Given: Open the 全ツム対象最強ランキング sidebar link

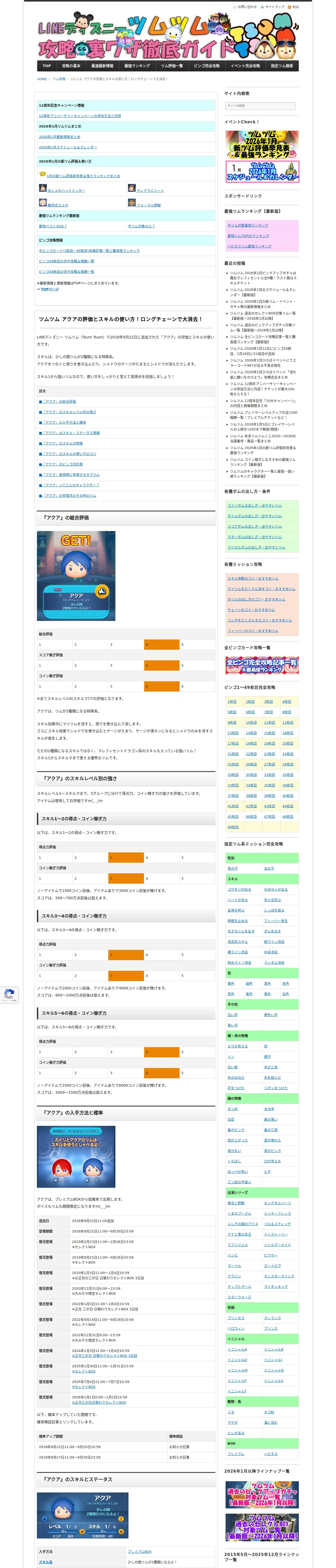Looking at the screenshot, I should (x=248, y=225).
